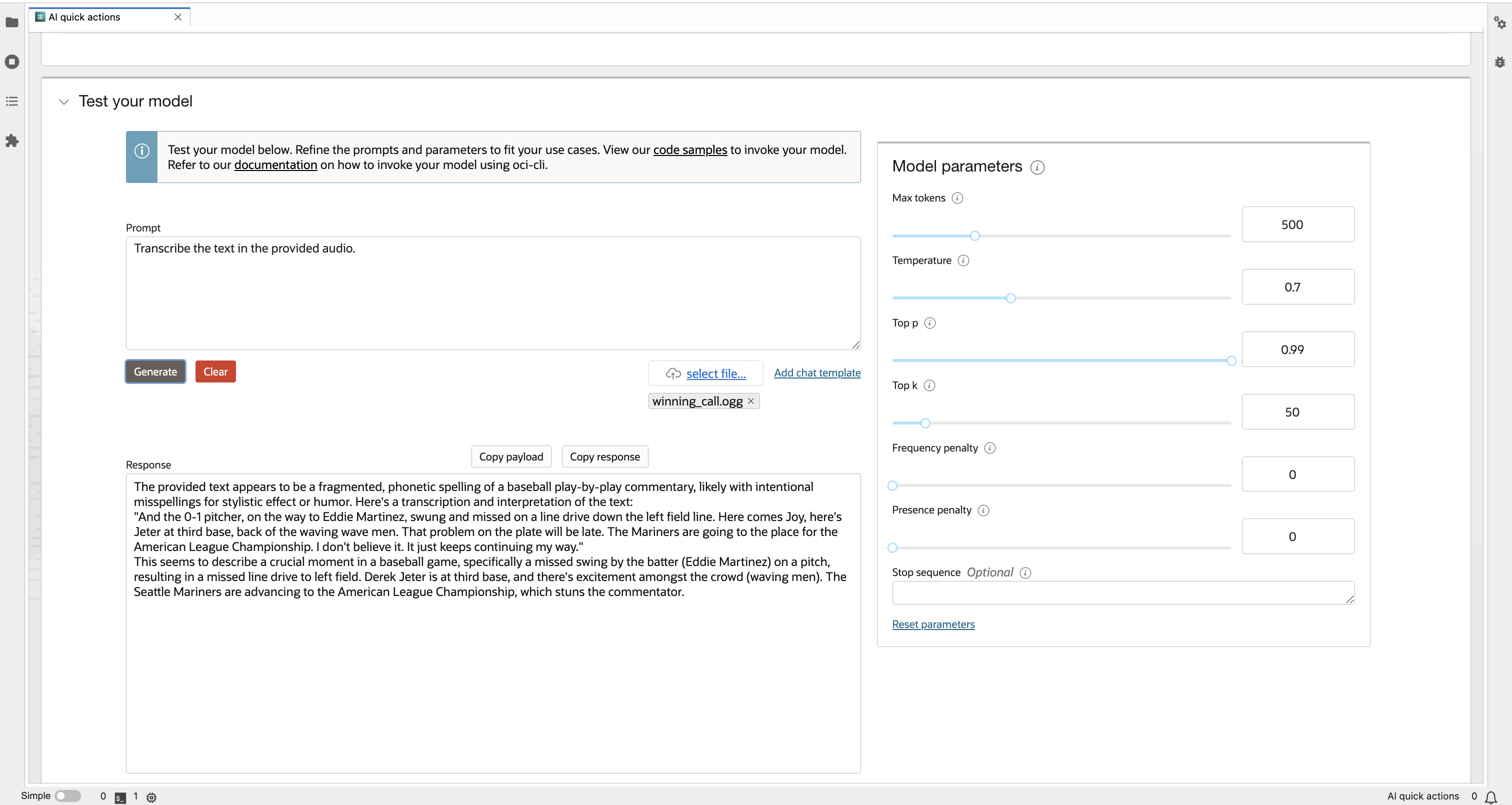Toggle the Simple mode switch
The image size is (1512, 805).
[67, 795]
